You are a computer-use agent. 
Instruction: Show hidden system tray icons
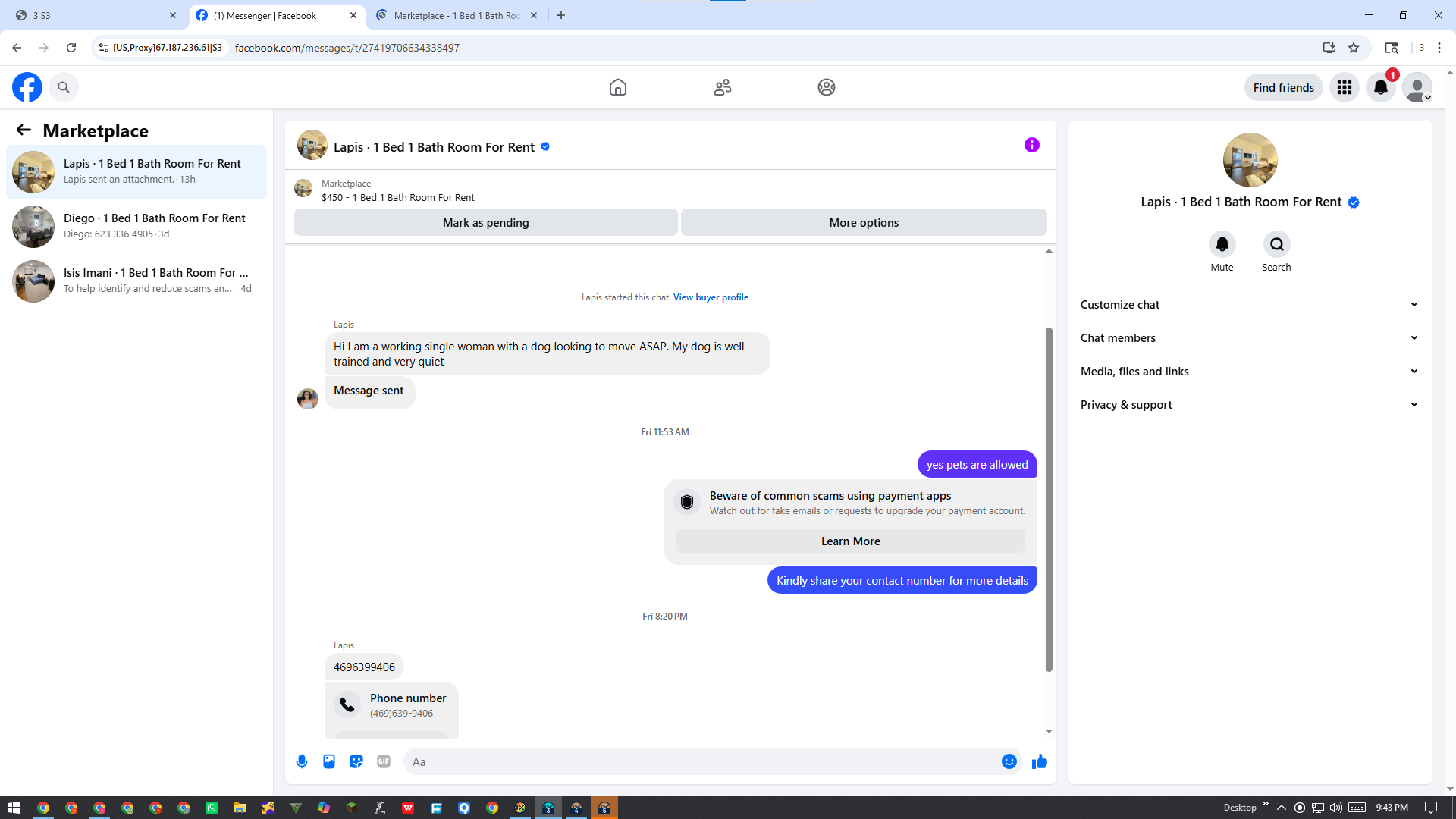click(x=1282, y=808)
